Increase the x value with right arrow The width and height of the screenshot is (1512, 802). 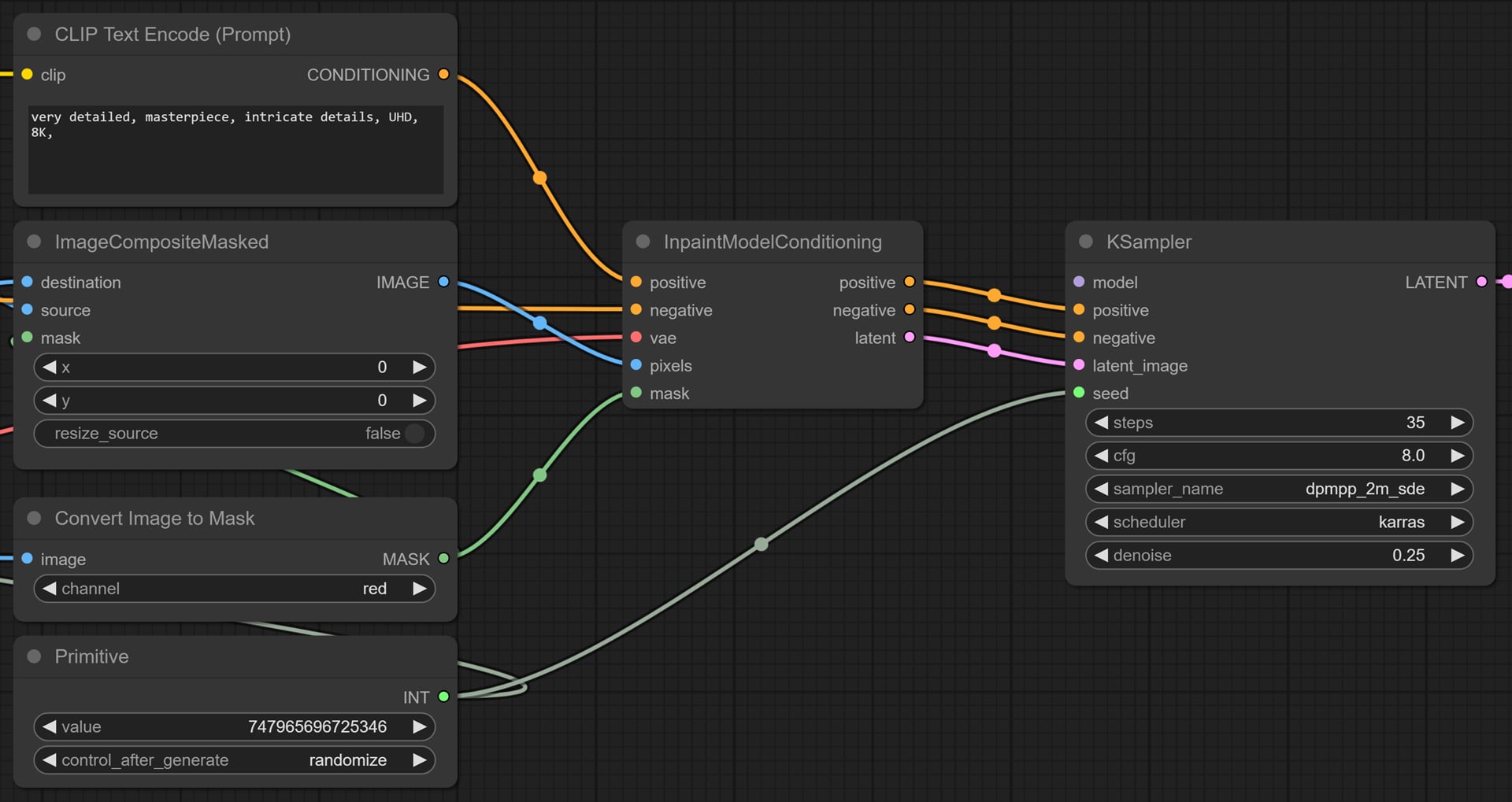point(420,367)
